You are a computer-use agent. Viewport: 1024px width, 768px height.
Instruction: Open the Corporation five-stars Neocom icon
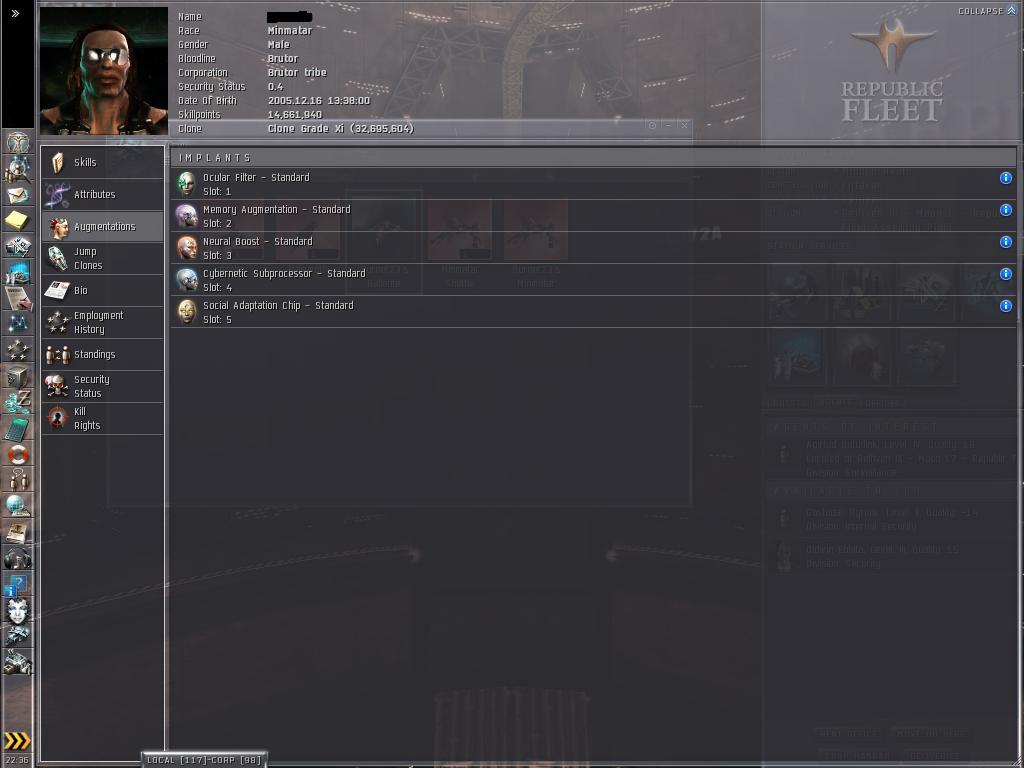pos(18,350)
